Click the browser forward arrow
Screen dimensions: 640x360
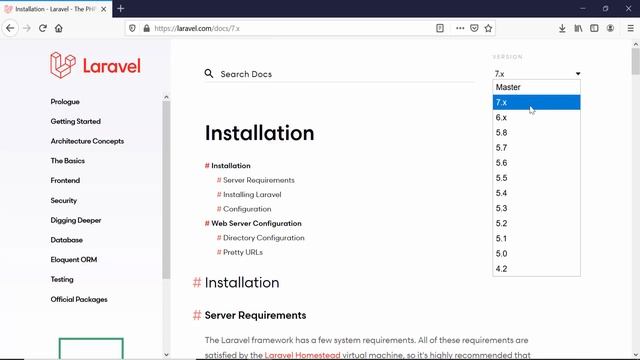point(27,28)
